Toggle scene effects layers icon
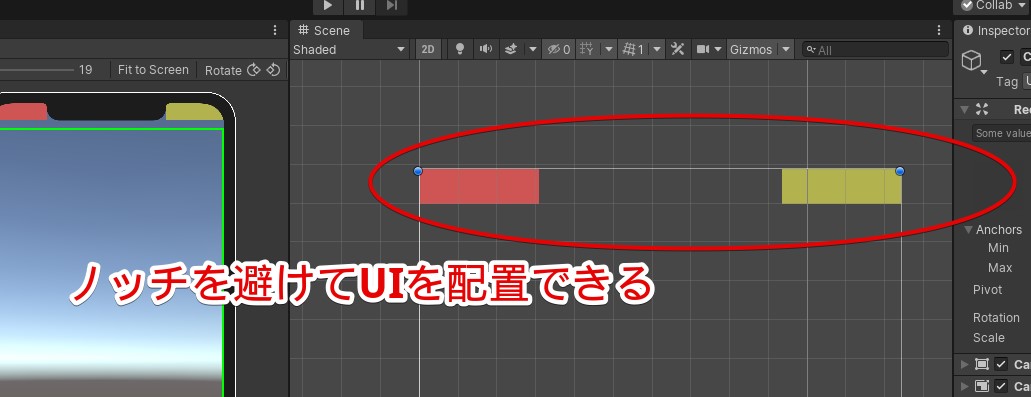Screen dimensions: 1031x397 [x=512, y=49]
